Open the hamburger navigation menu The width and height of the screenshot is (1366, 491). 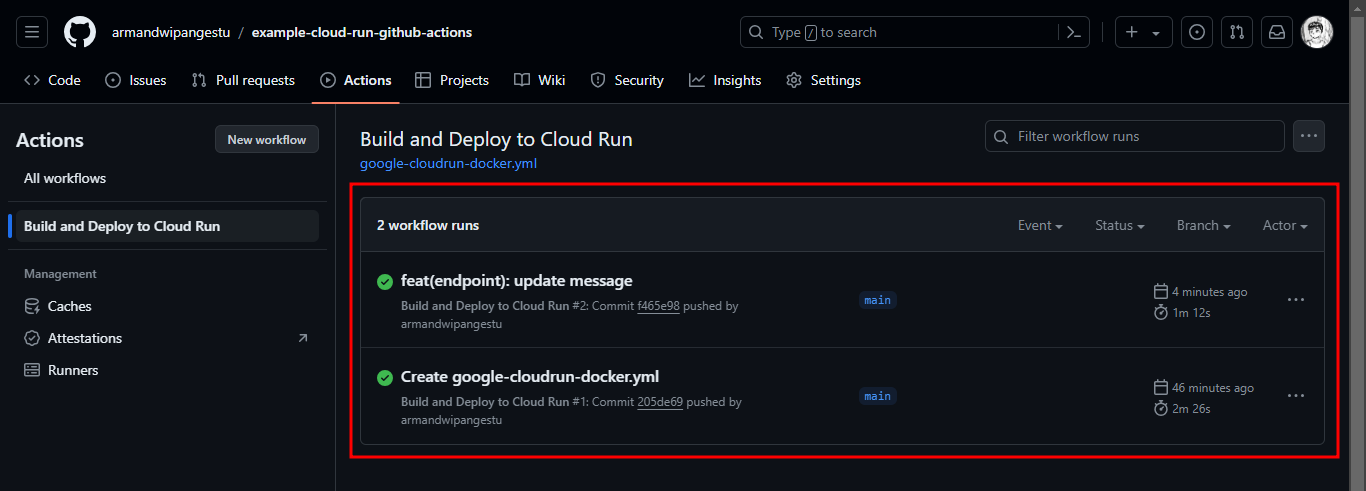tap(32, 32)
